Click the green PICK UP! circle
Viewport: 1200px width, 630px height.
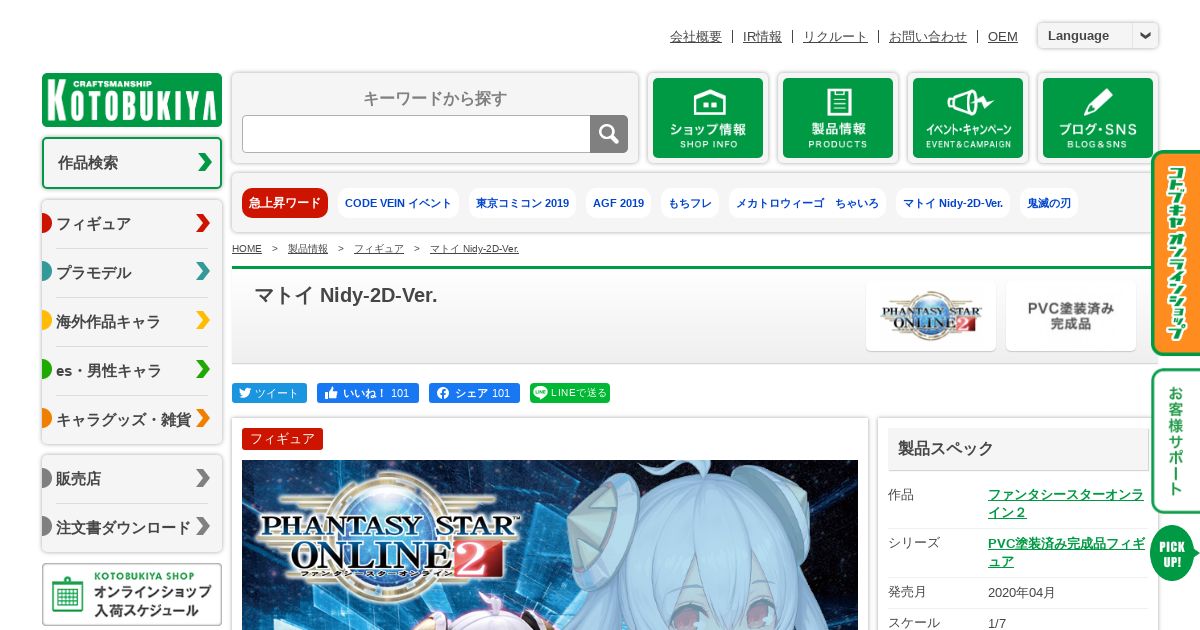(1173, 553)
